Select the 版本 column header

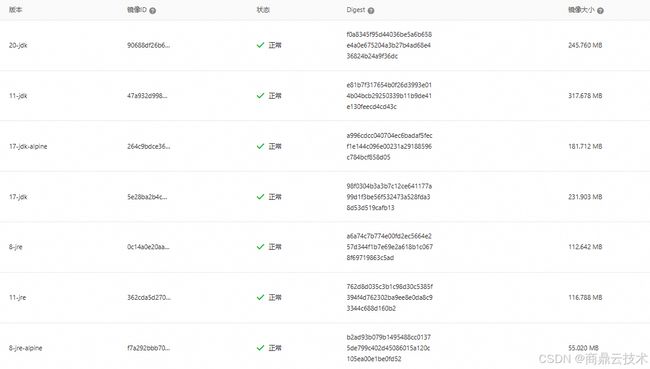point(15,10)
